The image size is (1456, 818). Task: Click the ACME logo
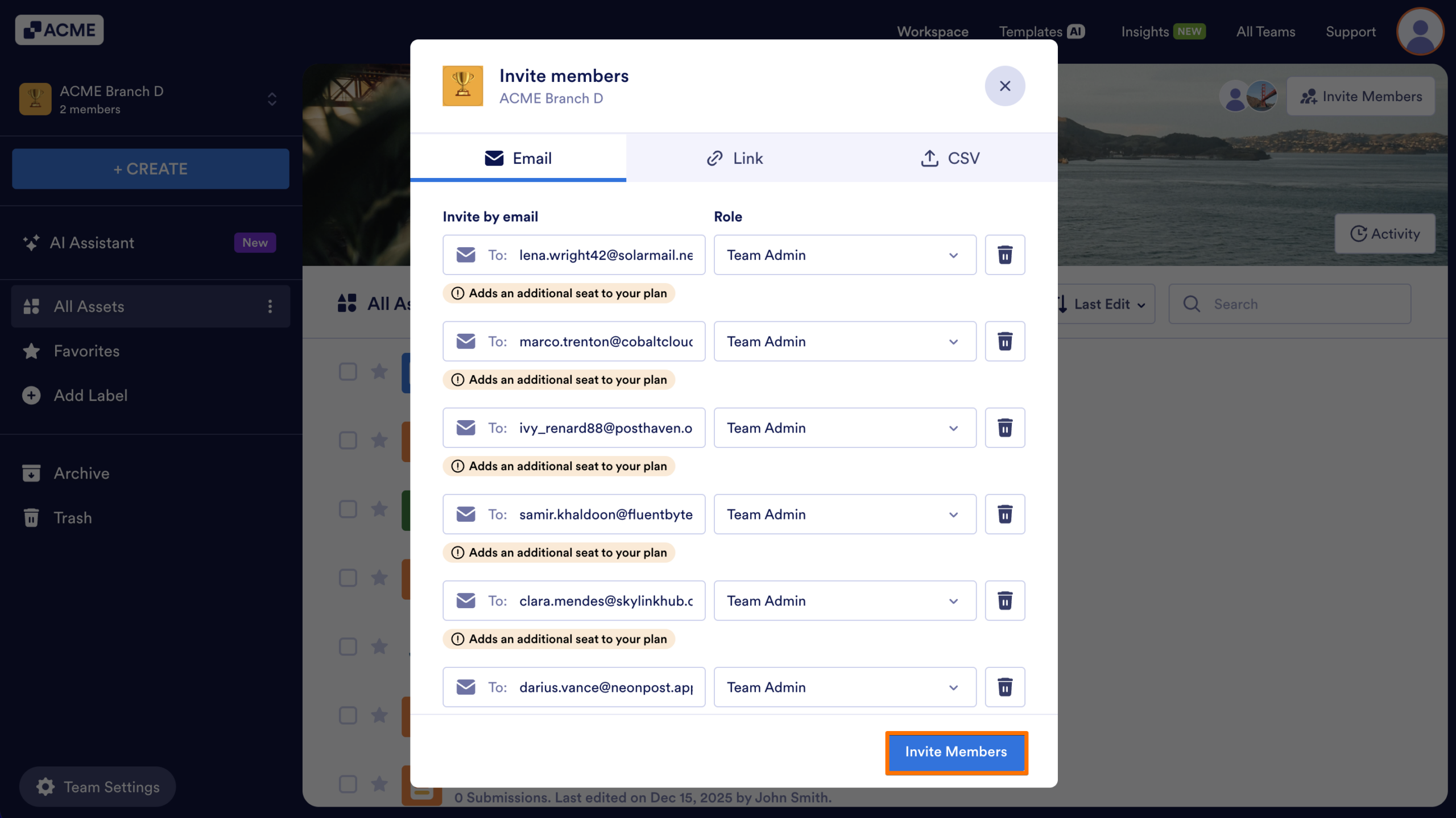(59, 30)
